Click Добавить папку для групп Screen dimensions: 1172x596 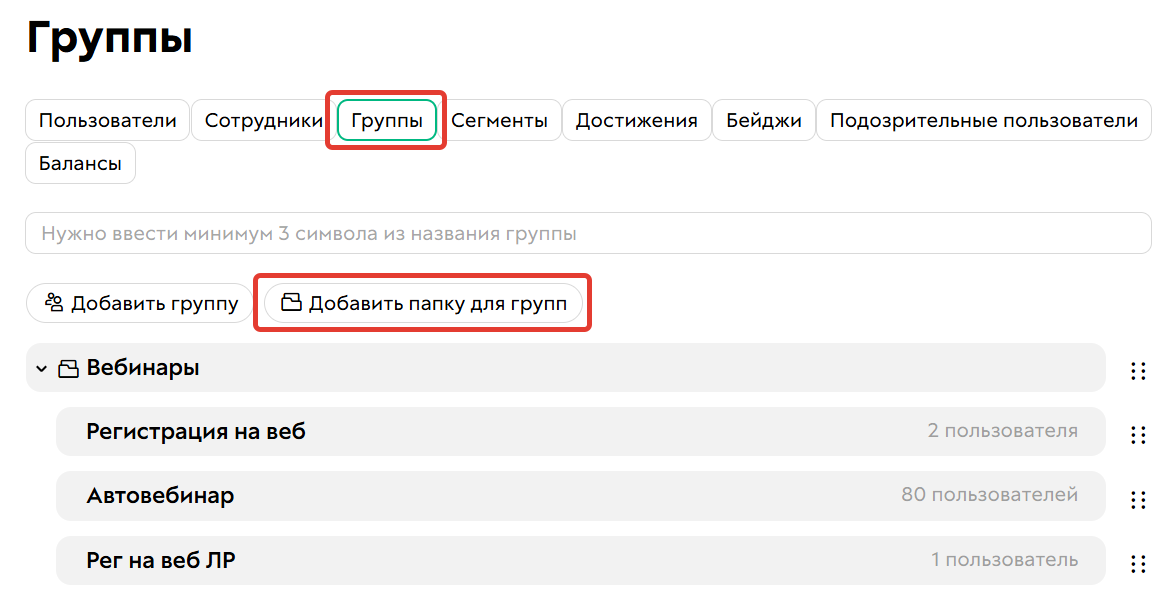click(423, 302)
